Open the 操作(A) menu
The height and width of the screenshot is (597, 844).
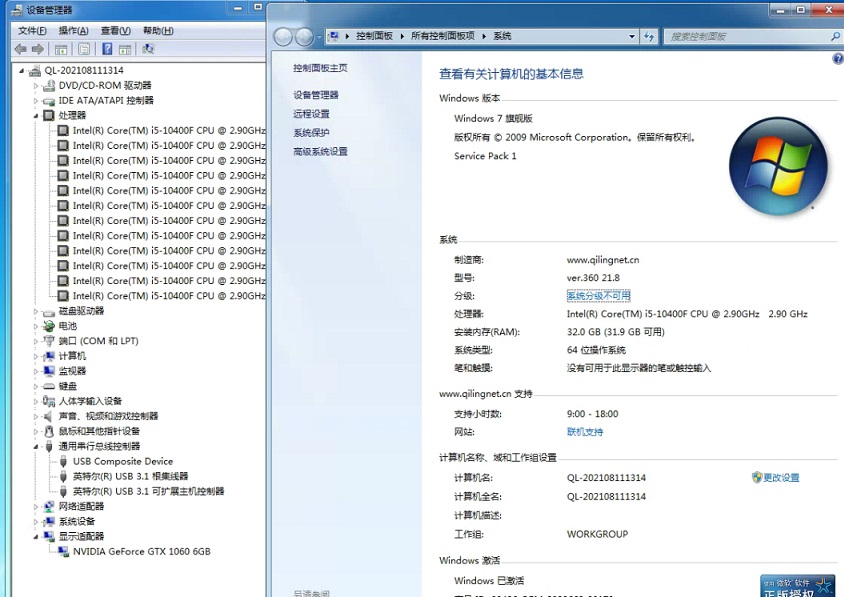coord(74,31)
